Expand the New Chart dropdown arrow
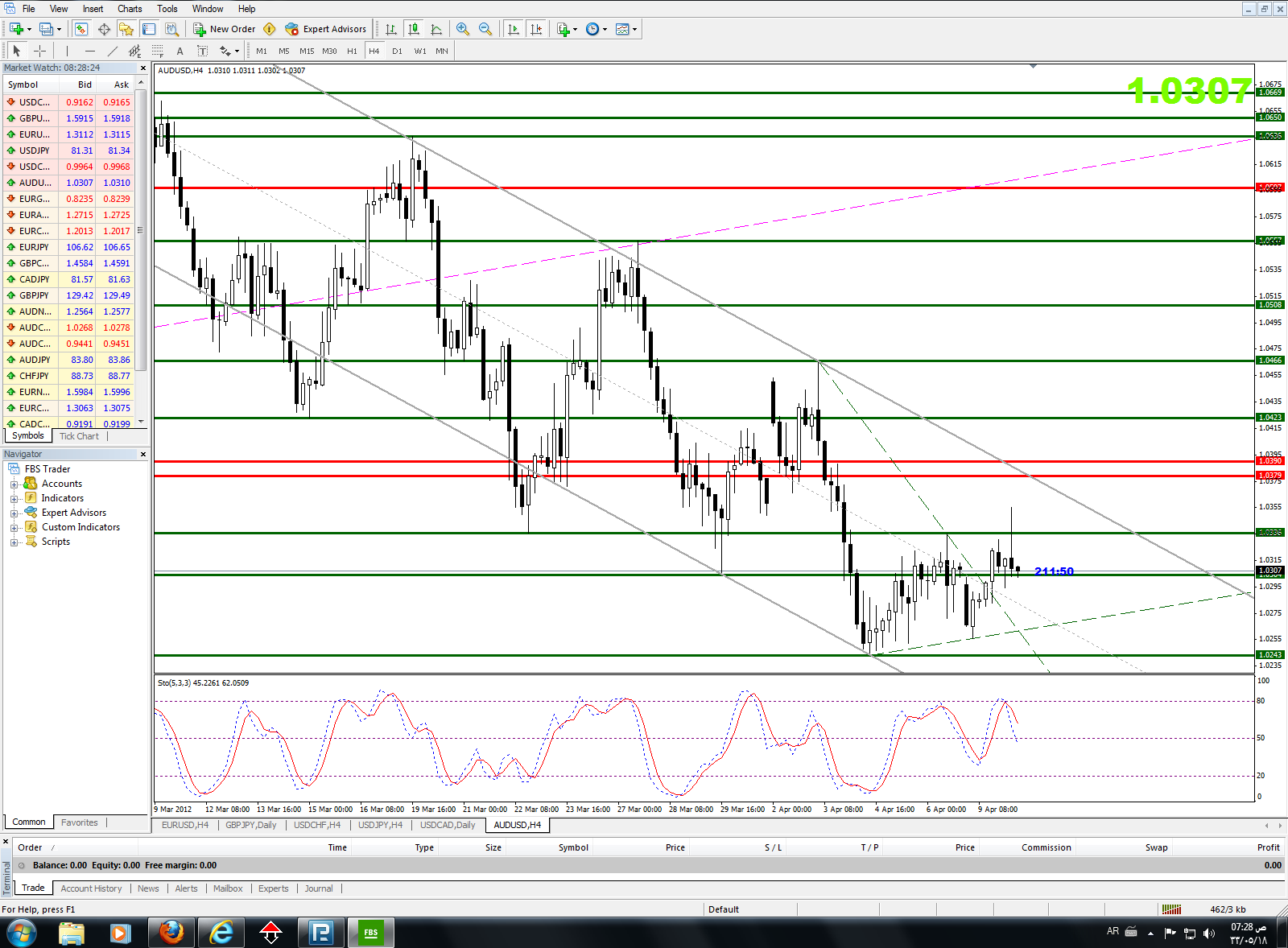Screen dimensions: 1288x948 [29, 29]
